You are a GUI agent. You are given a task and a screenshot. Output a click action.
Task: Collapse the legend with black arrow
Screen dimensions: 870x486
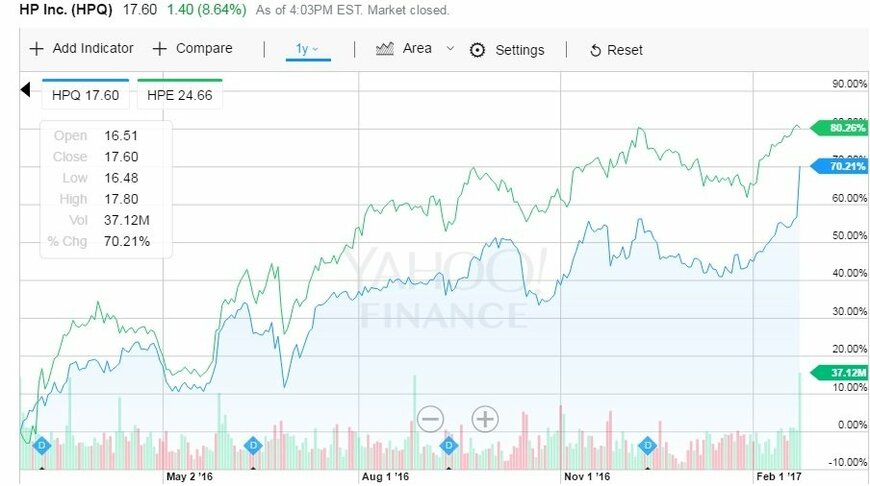pos(26,91)
